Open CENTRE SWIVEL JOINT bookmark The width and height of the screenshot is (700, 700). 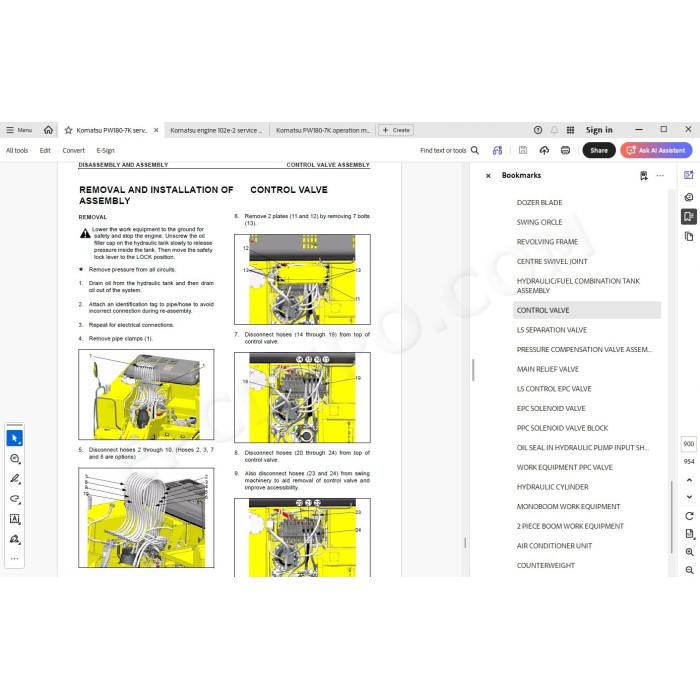click(552, 262)
